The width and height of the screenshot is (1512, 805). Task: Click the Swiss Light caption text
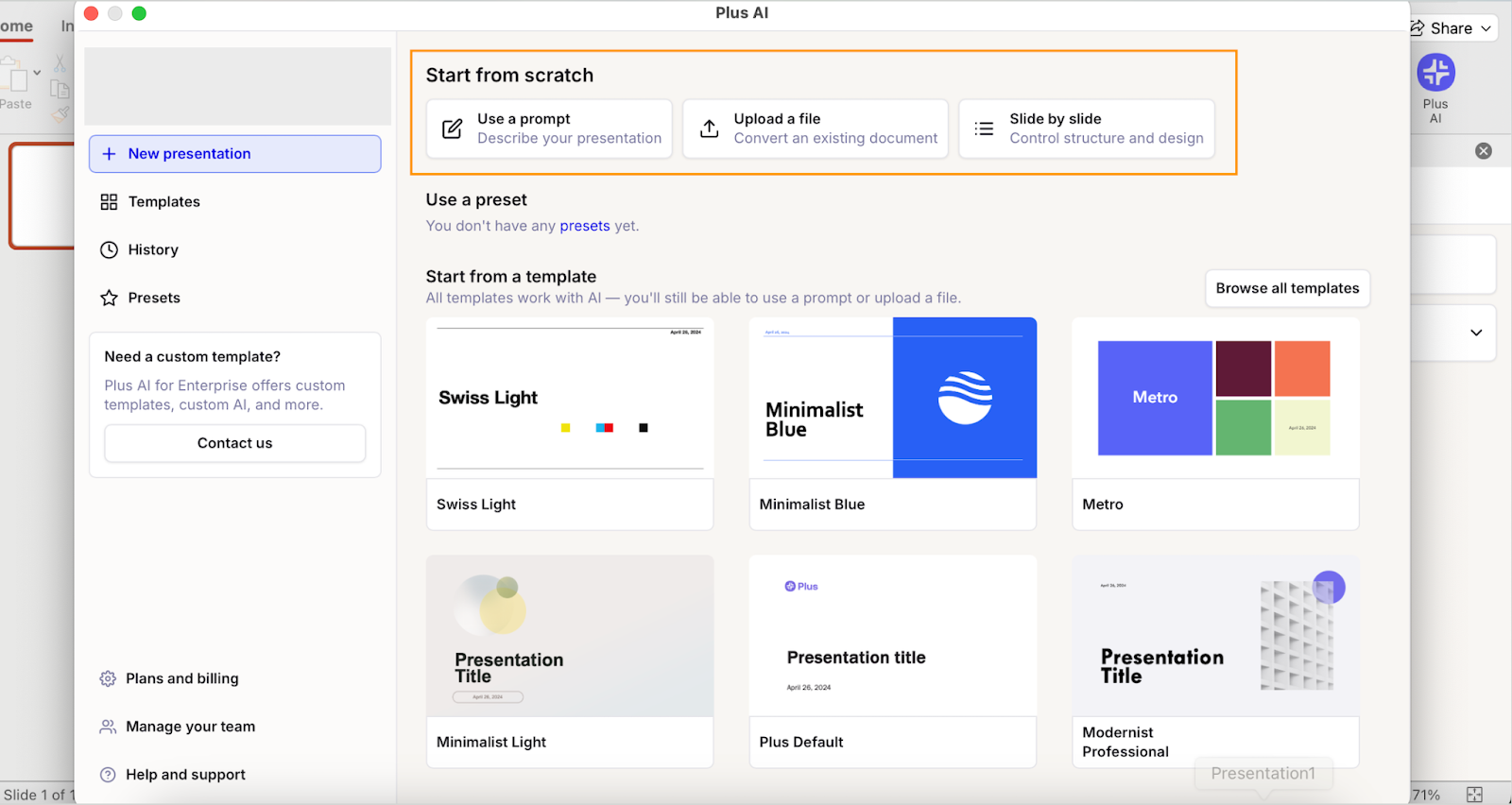pos(476,505)
